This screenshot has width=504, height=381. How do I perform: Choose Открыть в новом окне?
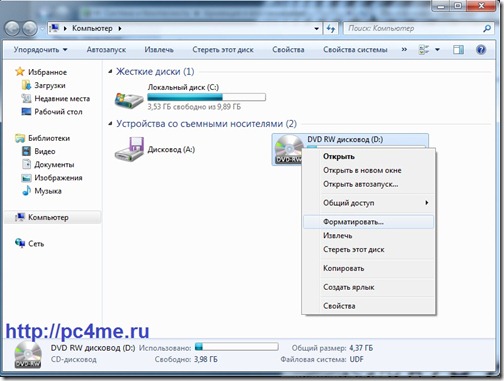368,170
